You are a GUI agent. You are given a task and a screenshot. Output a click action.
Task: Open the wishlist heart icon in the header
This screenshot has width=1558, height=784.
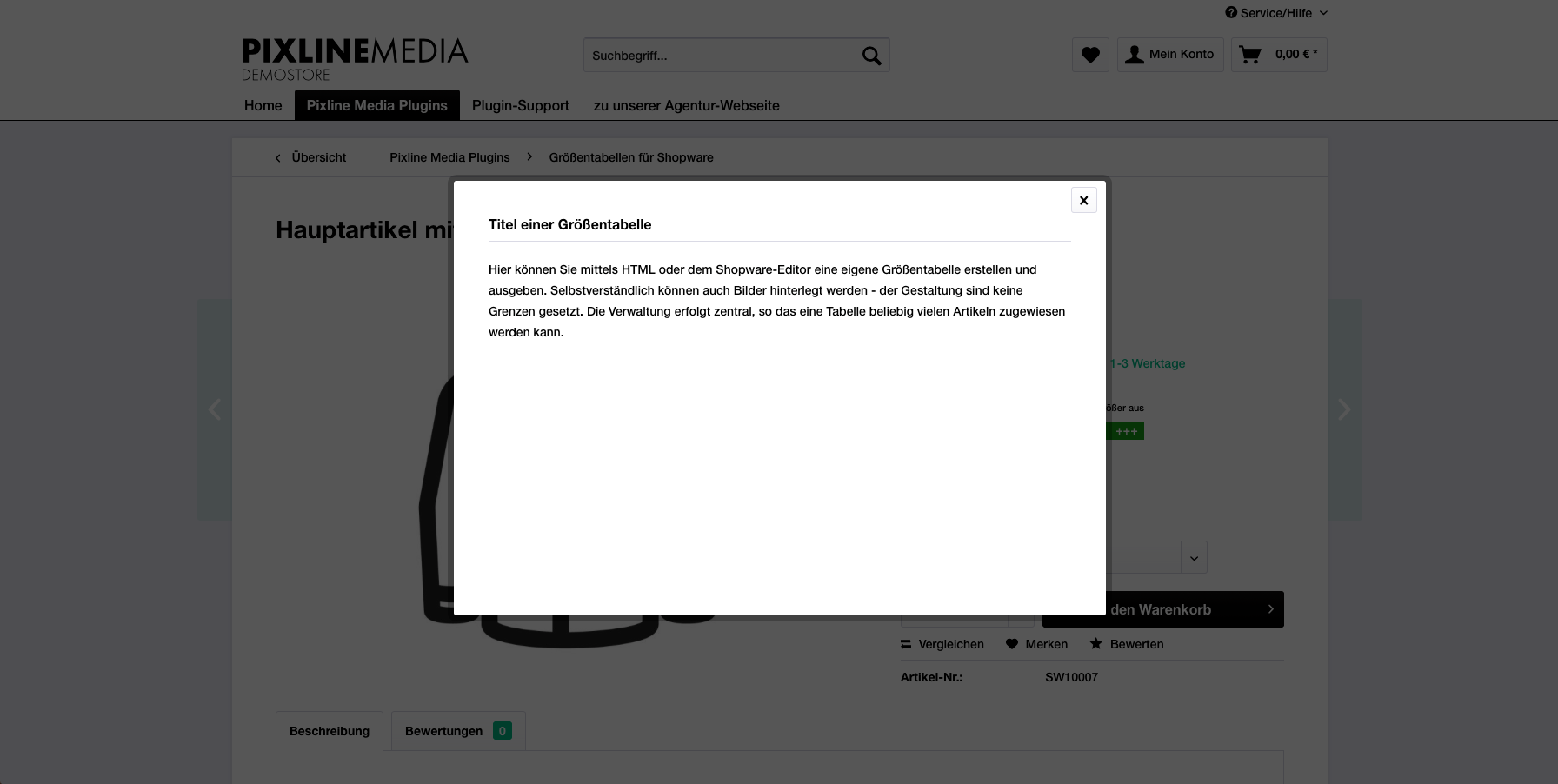[1090, 55]
